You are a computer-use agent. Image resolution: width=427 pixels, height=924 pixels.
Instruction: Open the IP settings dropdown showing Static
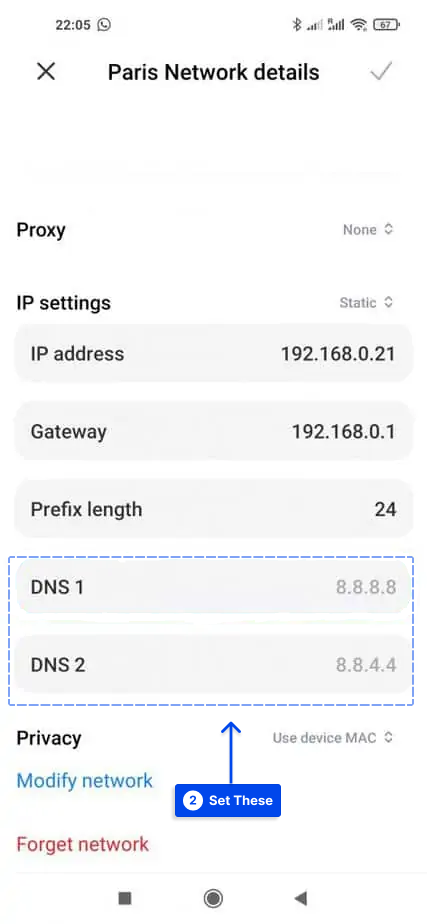coord(366,302)
